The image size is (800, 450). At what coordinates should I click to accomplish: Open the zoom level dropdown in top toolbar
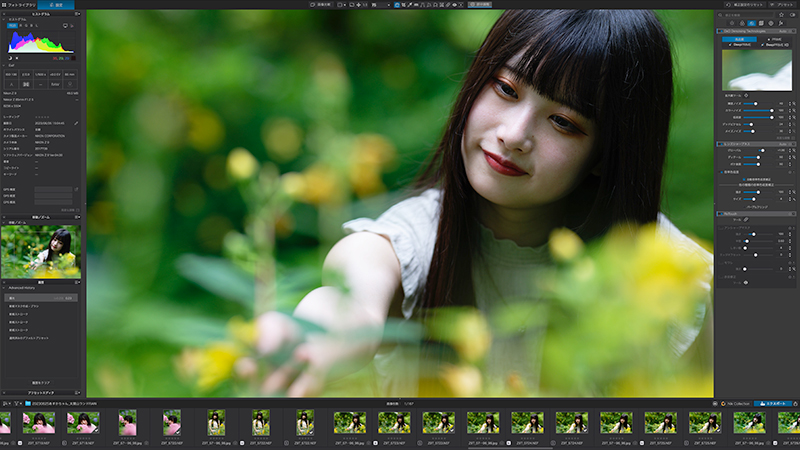[381, 5]
